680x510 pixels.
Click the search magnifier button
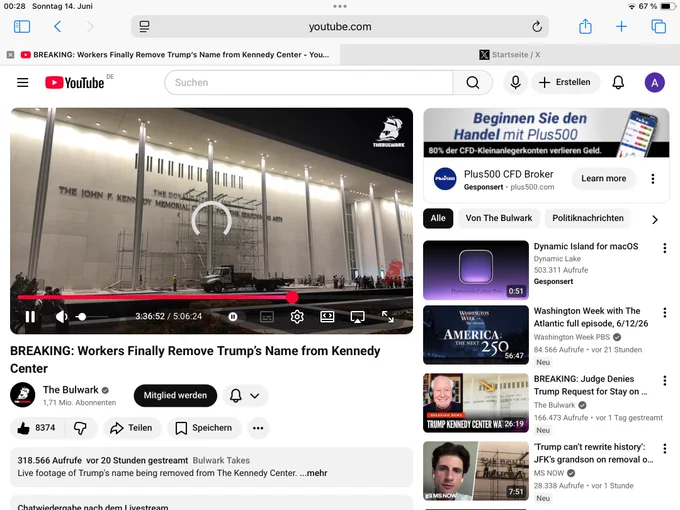[473, 82]
